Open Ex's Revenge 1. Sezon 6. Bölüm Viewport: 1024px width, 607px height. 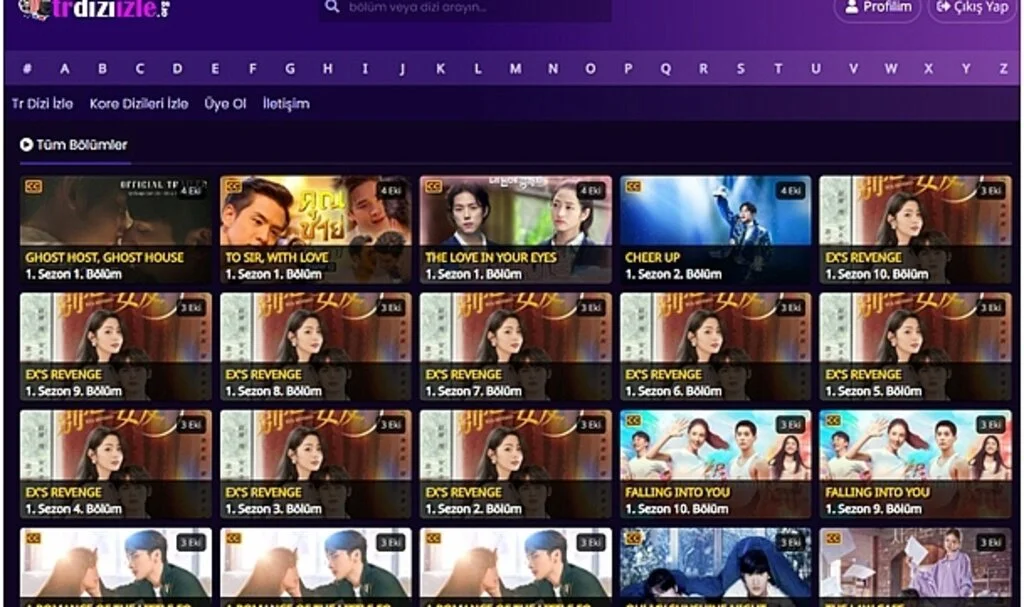pos(716,347)
